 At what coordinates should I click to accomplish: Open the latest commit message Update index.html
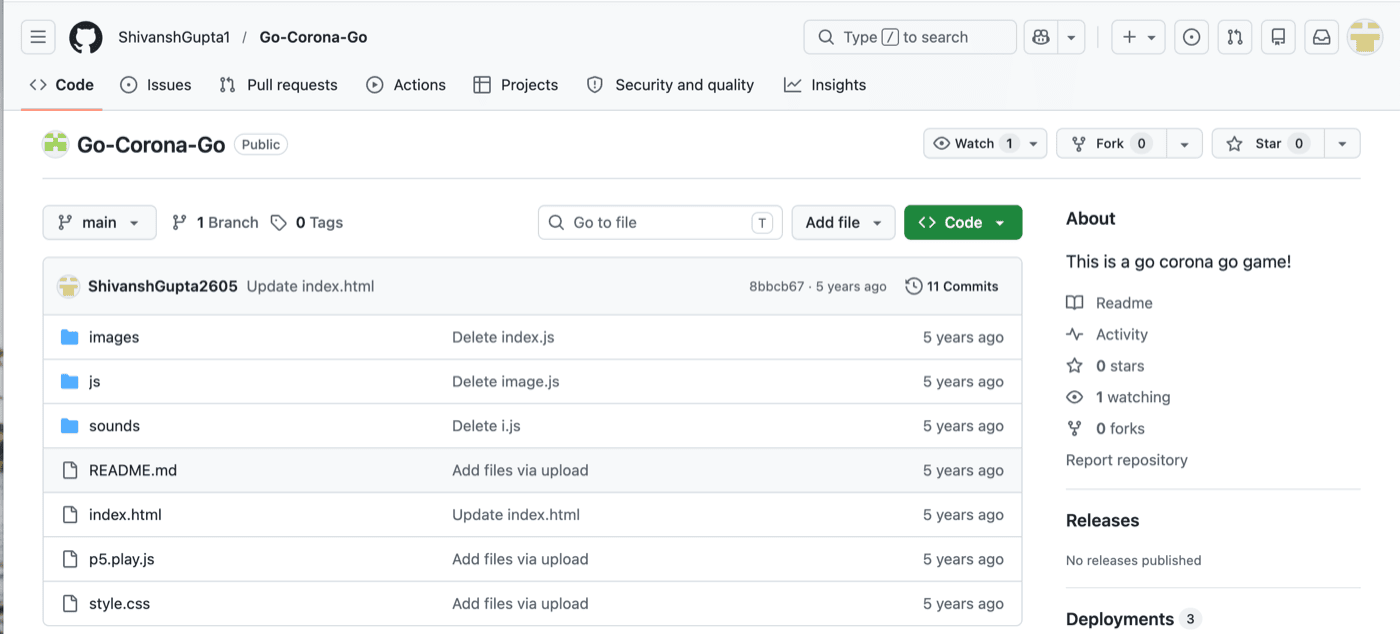310,286
